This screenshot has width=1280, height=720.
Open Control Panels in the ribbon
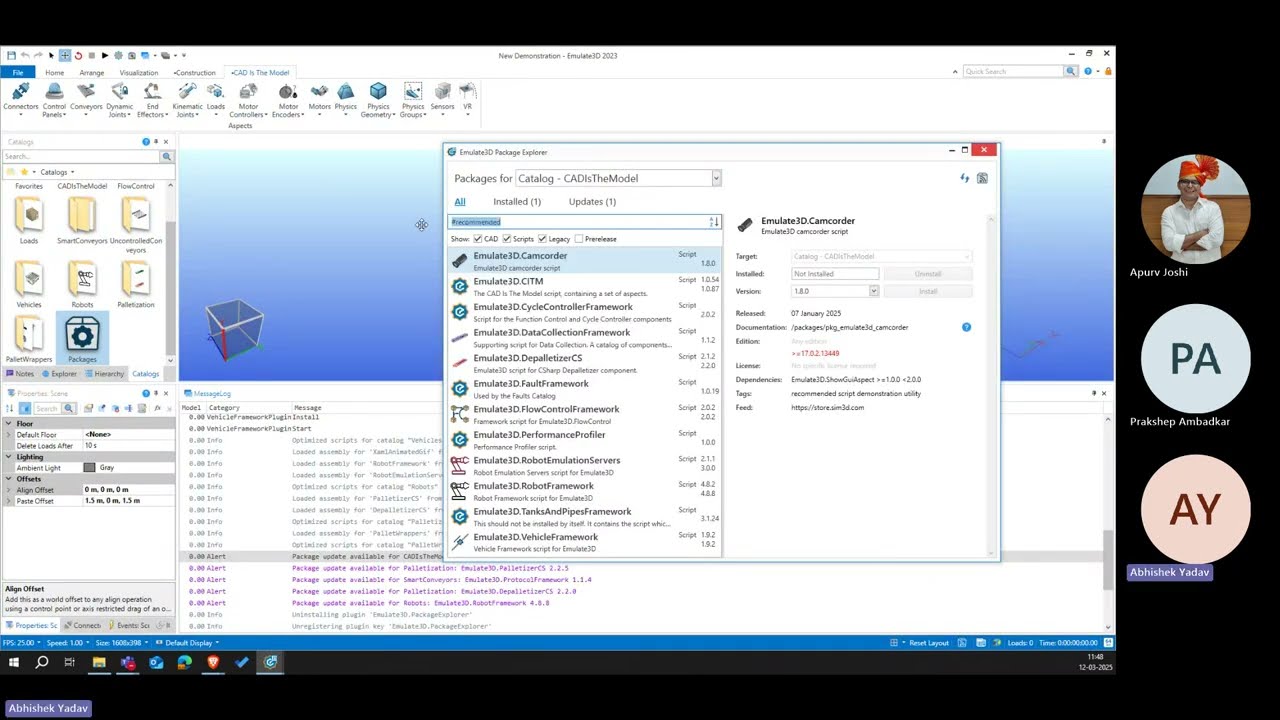tap(54, 100)
